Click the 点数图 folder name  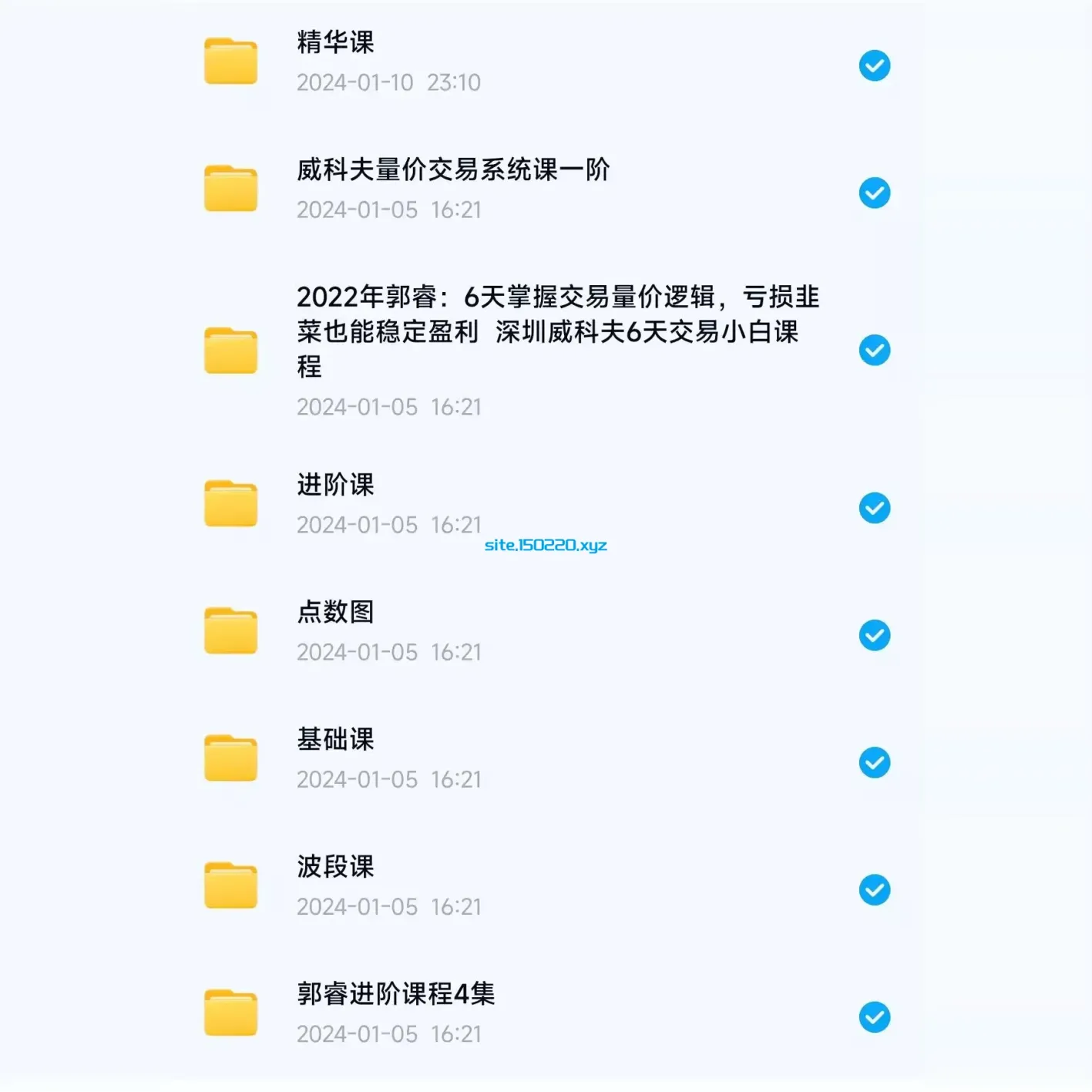(336, 612)
